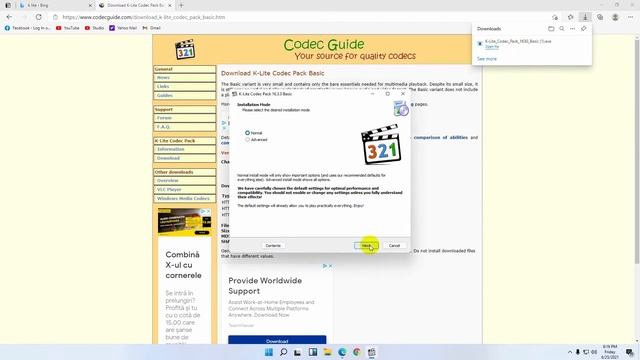This screenshot has height=360, width=640.
Task: Open Information under K-Lite Codec Pack
Action: [185, 149]
